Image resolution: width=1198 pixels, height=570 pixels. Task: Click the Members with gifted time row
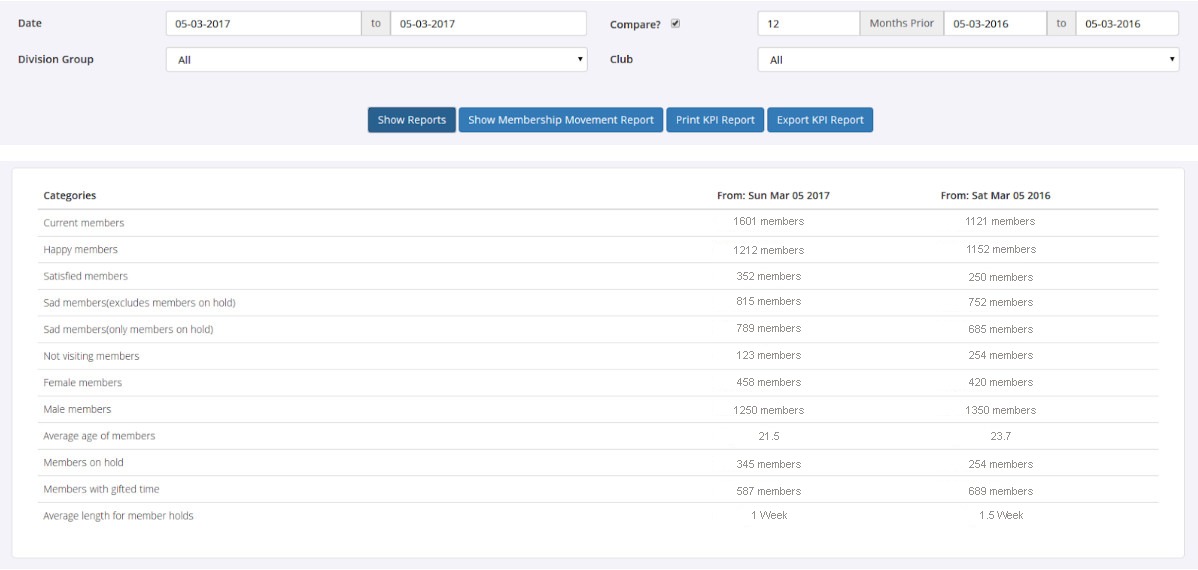[101, 490]
